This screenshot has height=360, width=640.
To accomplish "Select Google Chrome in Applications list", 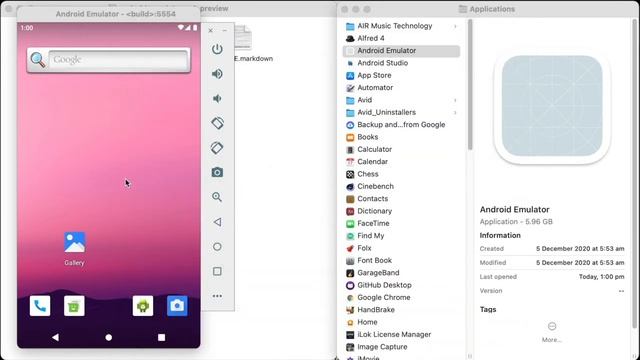I will pos(401,297).
